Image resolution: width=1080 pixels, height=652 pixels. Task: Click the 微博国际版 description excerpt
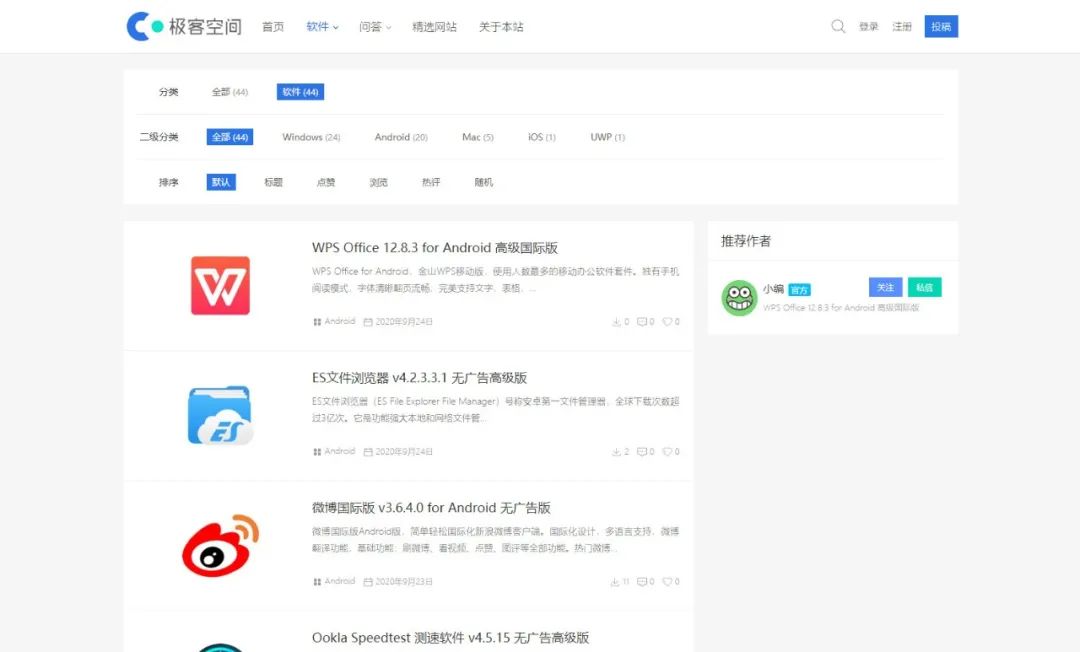pyautogui.click(x=495, y=540)
